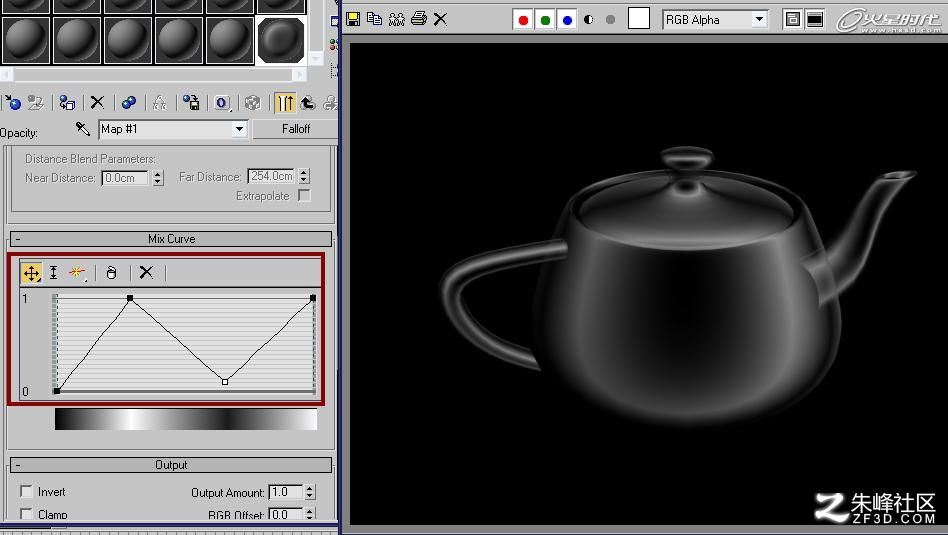This screenshot has width=948, height=535.
Task: Reset curves with X icon in Mix Curve
Action: coord(146,273)
